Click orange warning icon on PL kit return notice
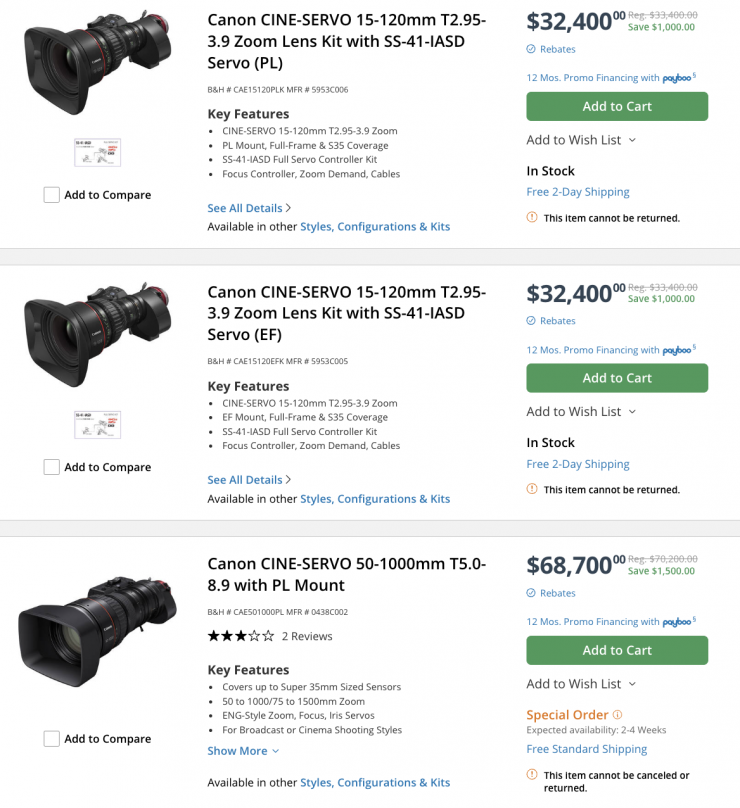 pos(532,217)
